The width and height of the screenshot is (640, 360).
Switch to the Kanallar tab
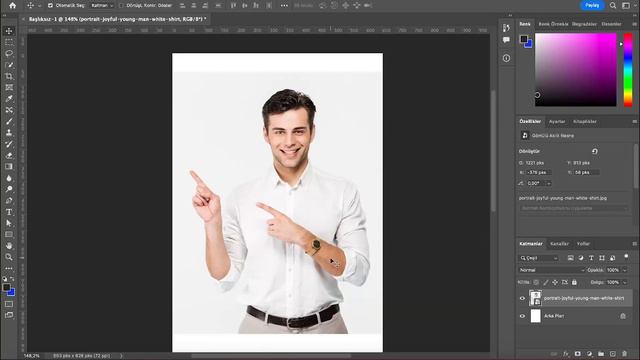[x=559, y=244]
